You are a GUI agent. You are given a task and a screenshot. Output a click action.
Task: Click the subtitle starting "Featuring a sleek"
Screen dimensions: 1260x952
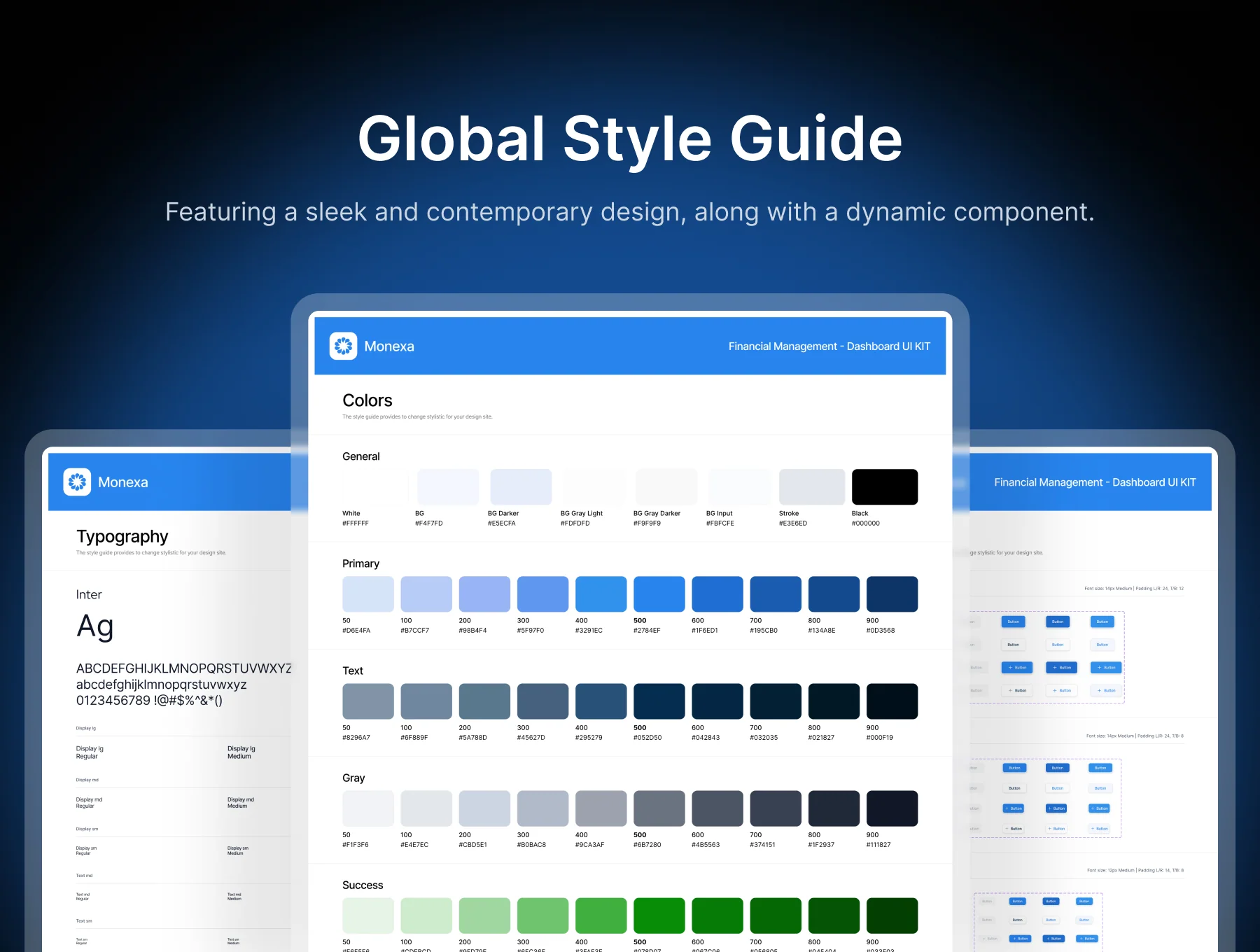tap(630, 212)
